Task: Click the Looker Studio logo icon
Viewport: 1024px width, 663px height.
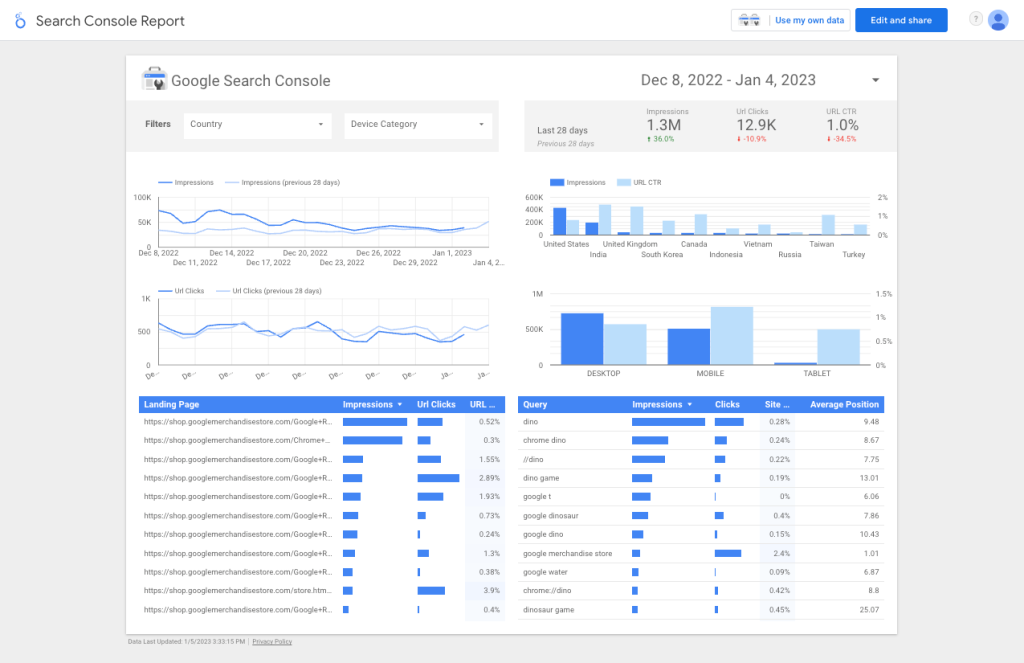Action: [20, 20]
